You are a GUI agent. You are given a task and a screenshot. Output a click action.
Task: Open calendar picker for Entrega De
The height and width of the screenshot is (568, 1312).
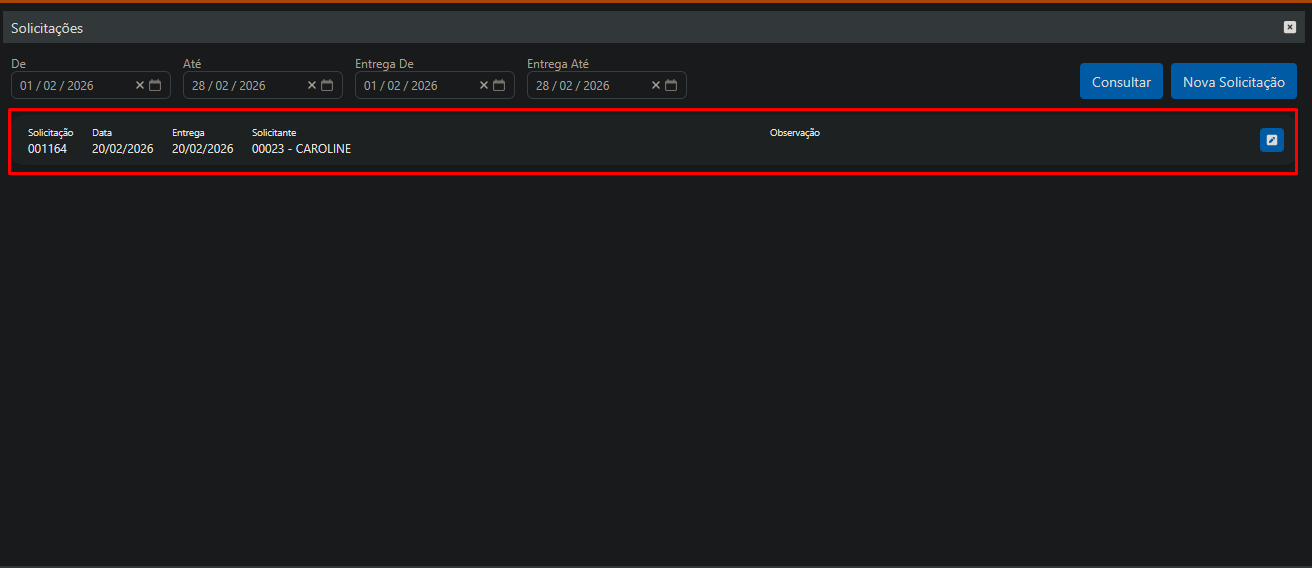click(x=499, y=86)
